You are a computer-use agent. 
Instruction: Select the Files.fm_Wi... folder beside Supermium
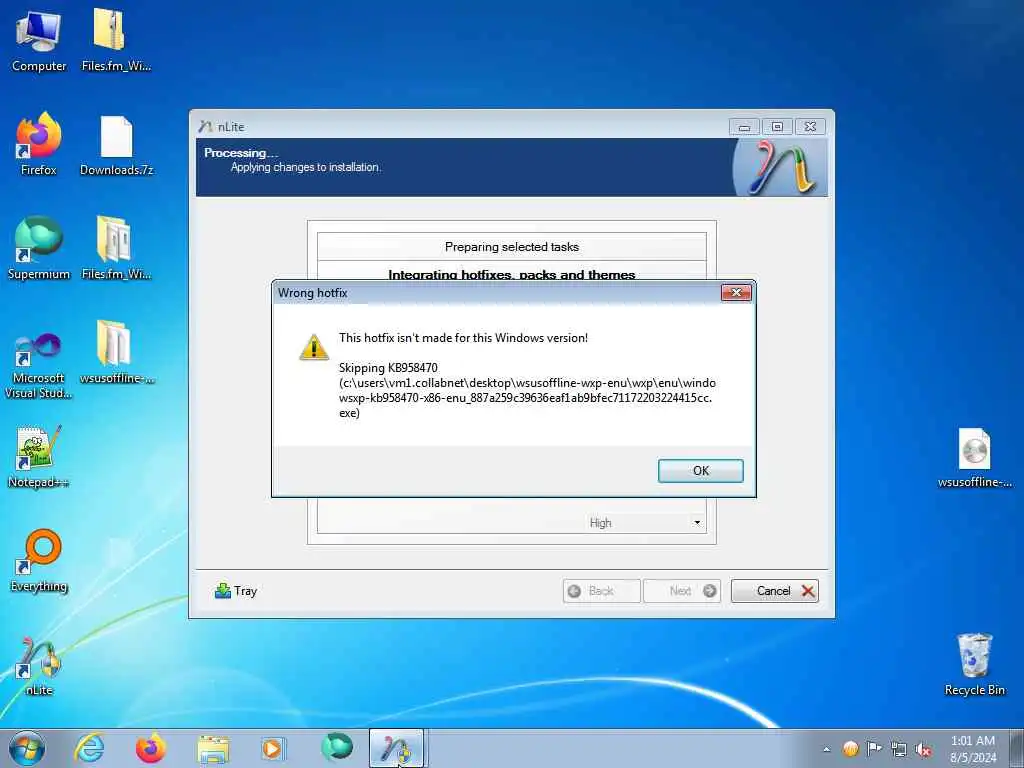[116, 248]
